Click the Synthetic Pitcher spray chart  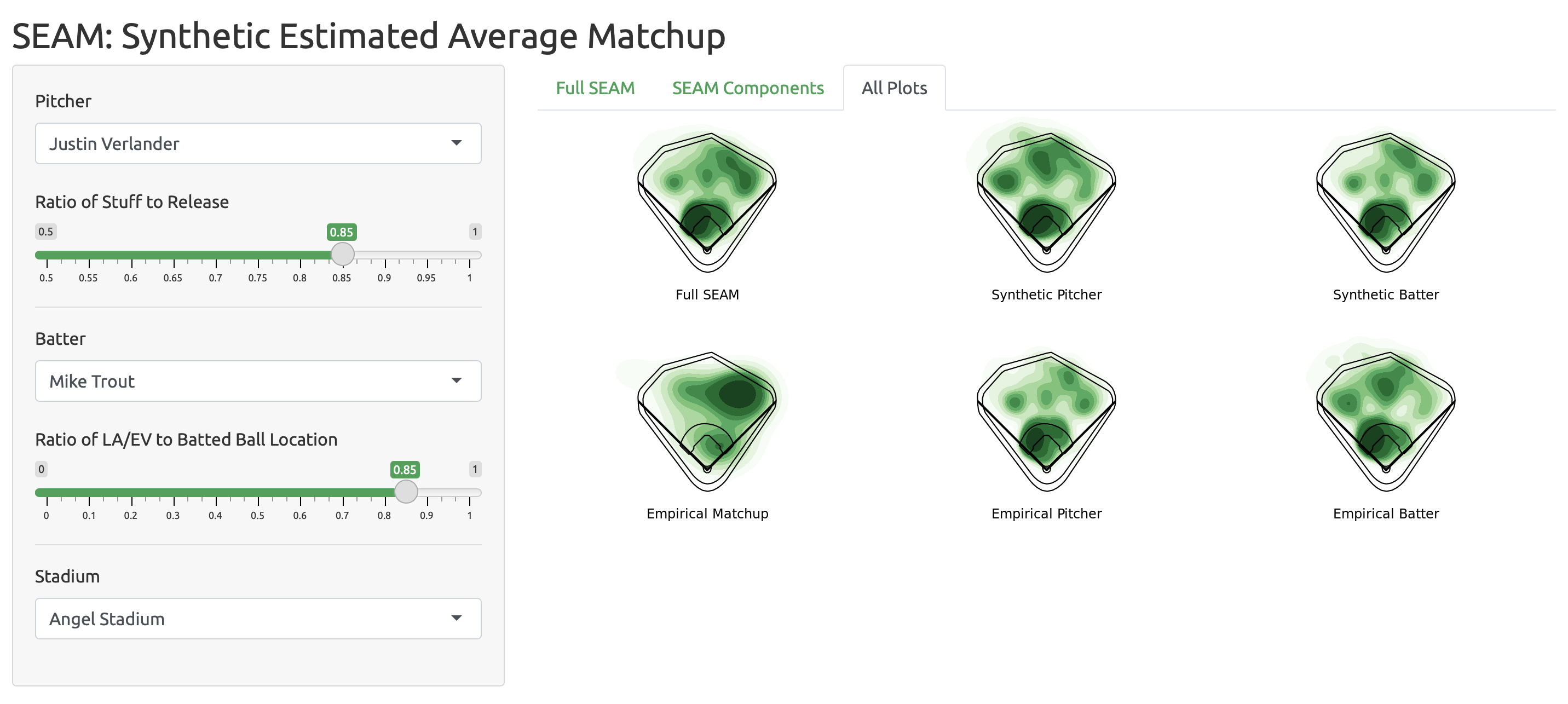point(1046,201)
